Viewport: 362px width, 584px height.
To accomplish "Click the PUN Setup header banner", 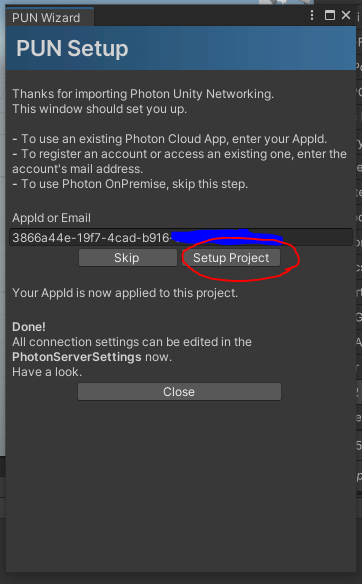I will click(181, 48).
